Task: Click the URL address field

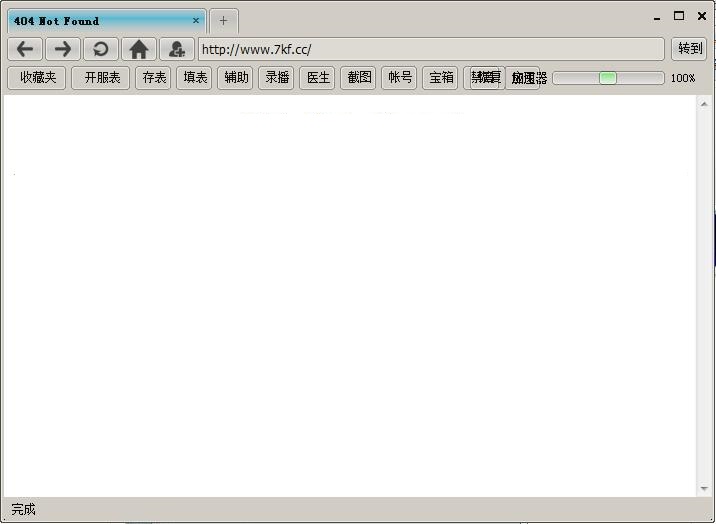Action: (430, 49)
